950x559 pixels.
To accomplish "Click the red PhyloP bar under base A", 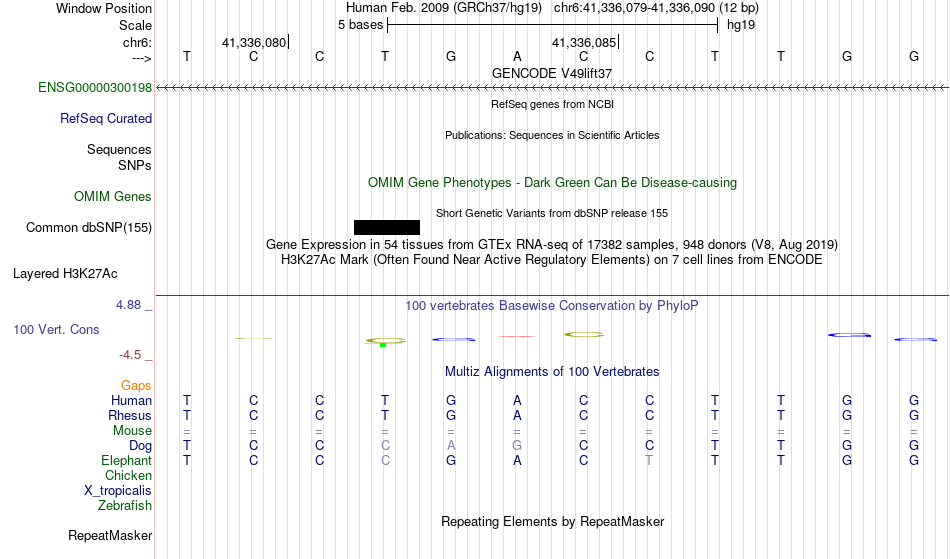I will coord(517,336).
